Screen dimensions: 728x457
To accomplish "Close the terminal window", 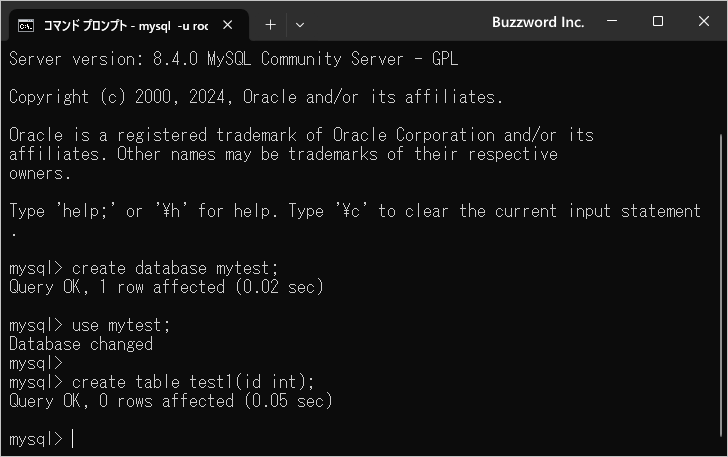I will tap(703, 21).
